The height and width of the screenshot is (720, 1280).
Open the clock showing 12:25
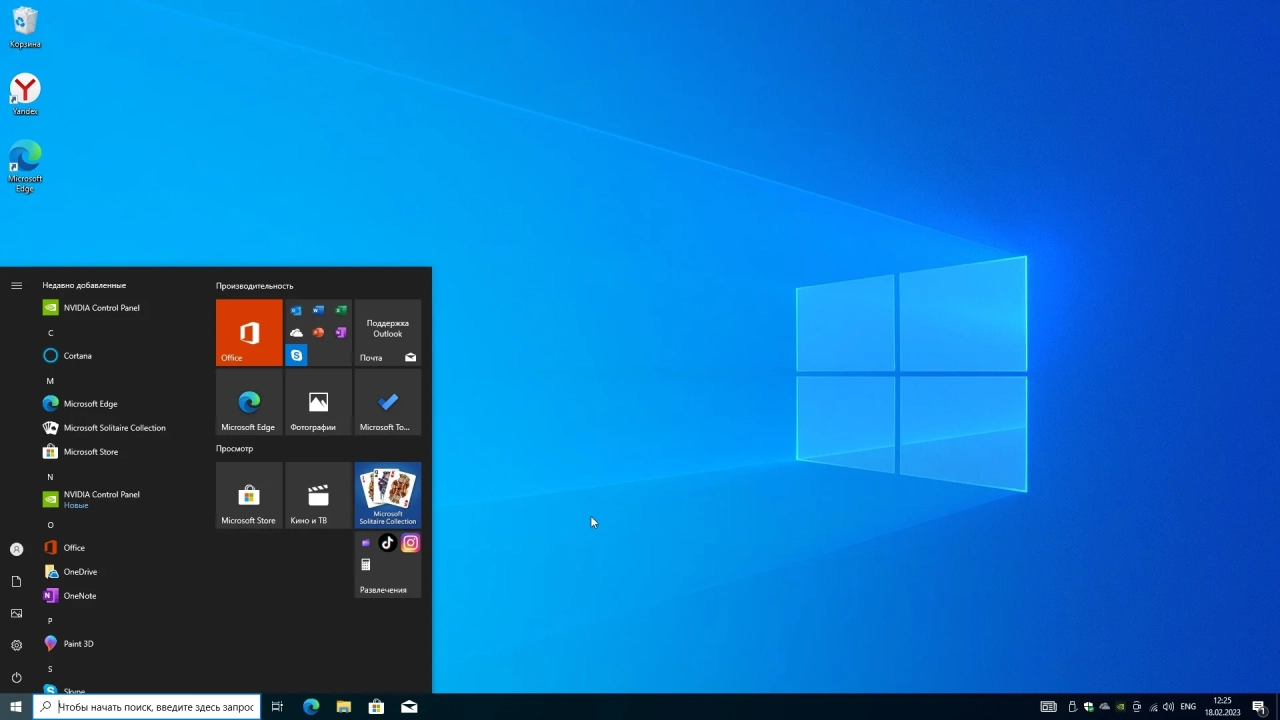(1222, 707)
